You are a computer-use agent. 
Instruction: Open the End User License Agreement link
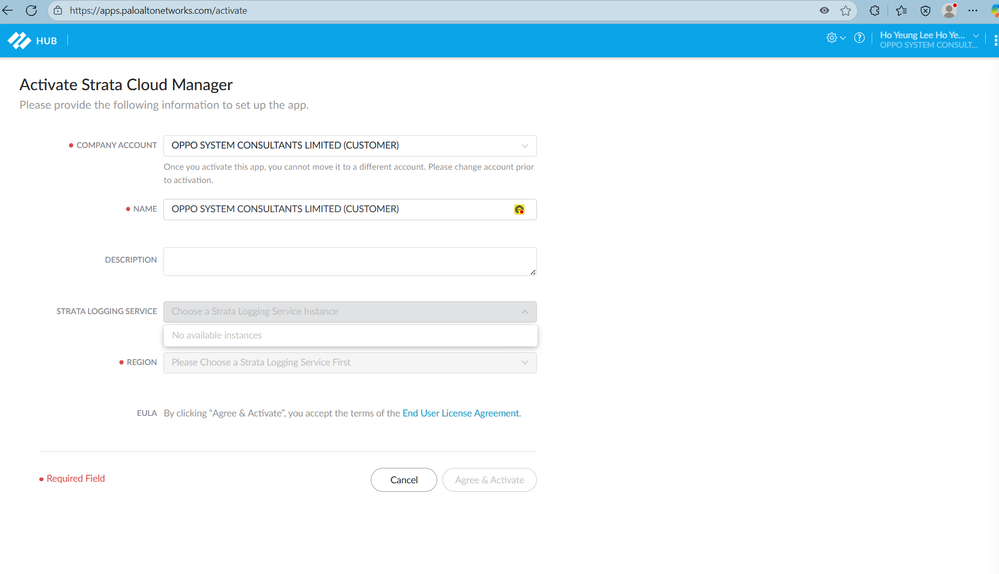pyautogui.click(x=461, y=413)
